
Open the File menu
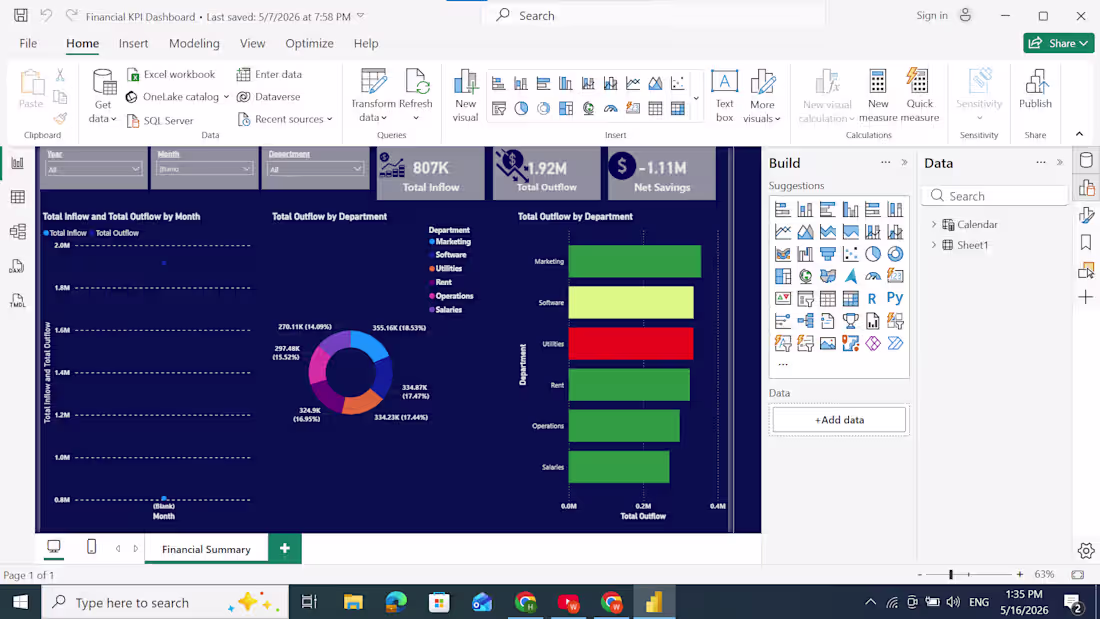click(28, 44)
